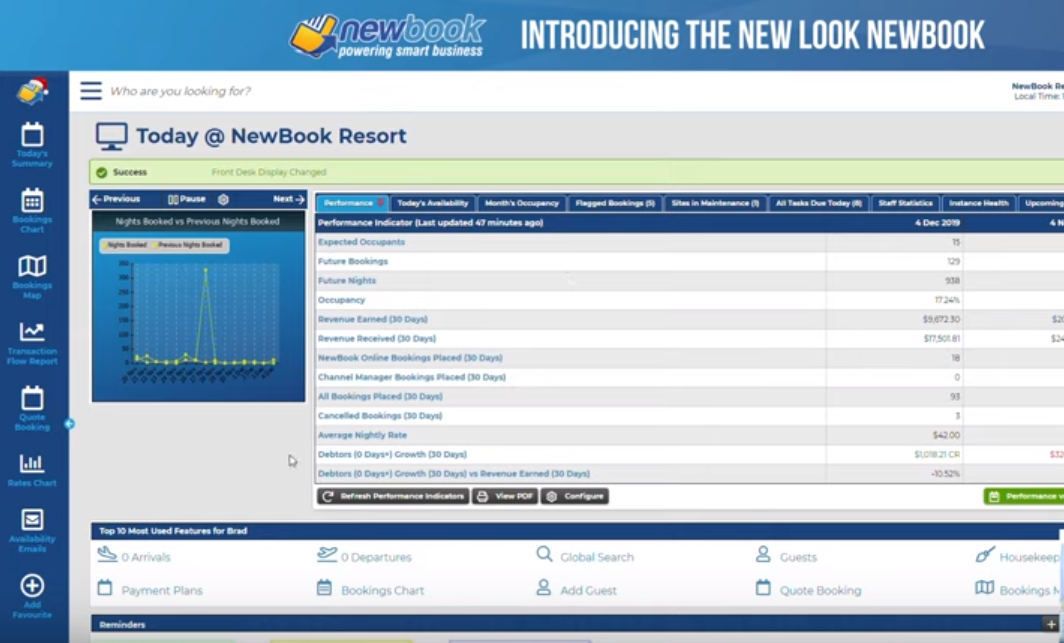
Task: Open Add Guest feature
Action: tap(576, 589)
